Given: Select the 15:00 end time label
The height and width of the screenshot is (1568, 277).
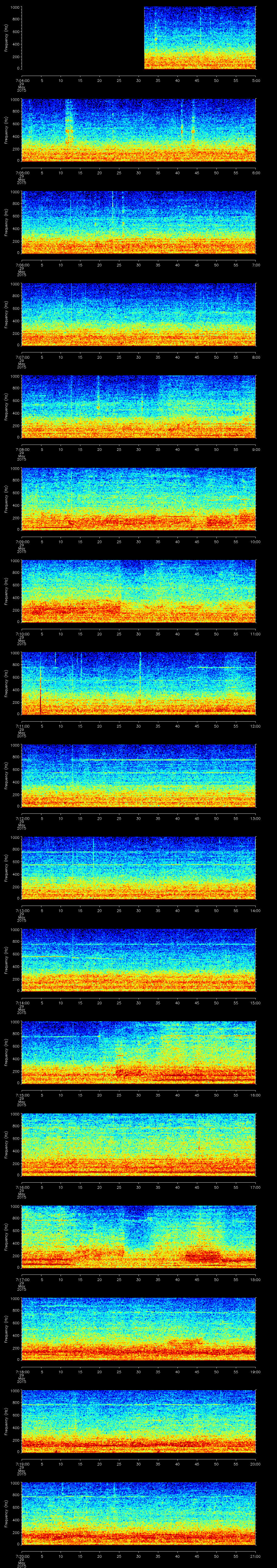Looking at the screenshot, I should (x=255, y=1003).
